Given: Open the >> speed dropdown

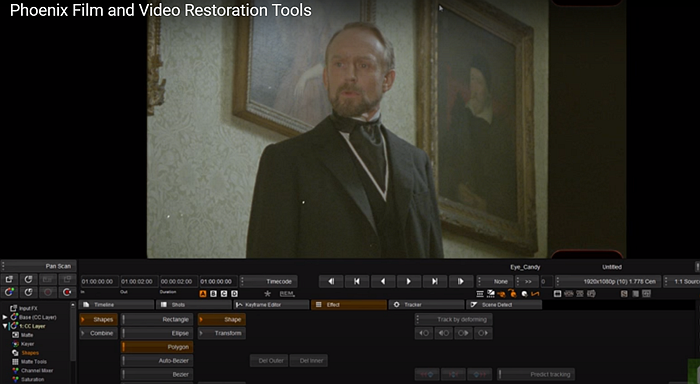Looking at the screenshot, I should (527, 281).
